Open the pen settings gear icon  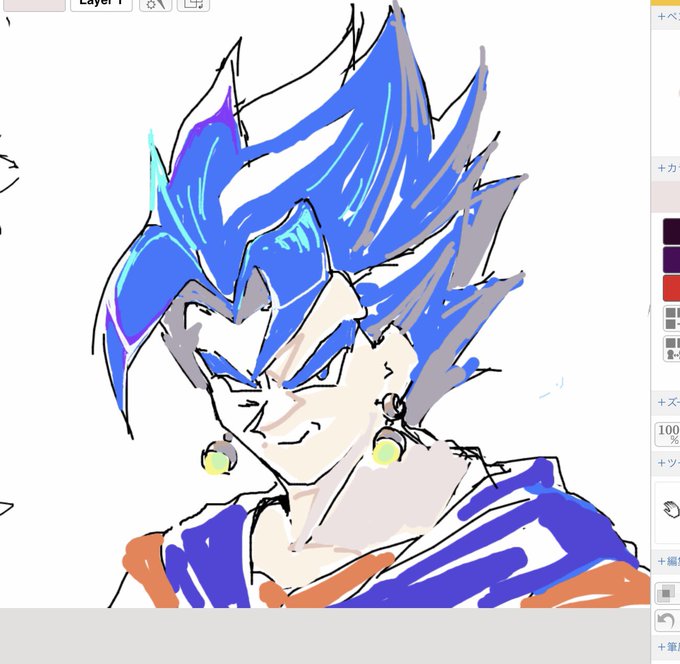156,4
